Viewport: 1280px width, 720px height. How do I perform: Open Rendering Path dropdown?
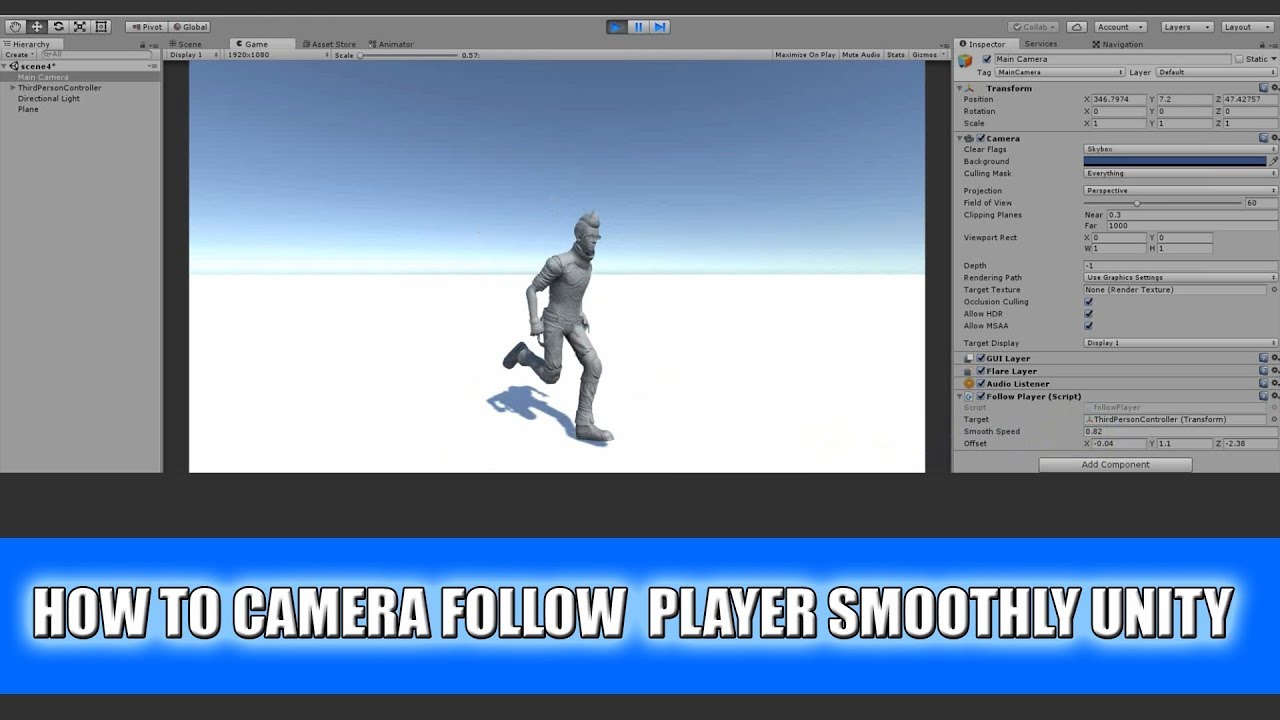pyautogui.click(x=1181, y=277)
